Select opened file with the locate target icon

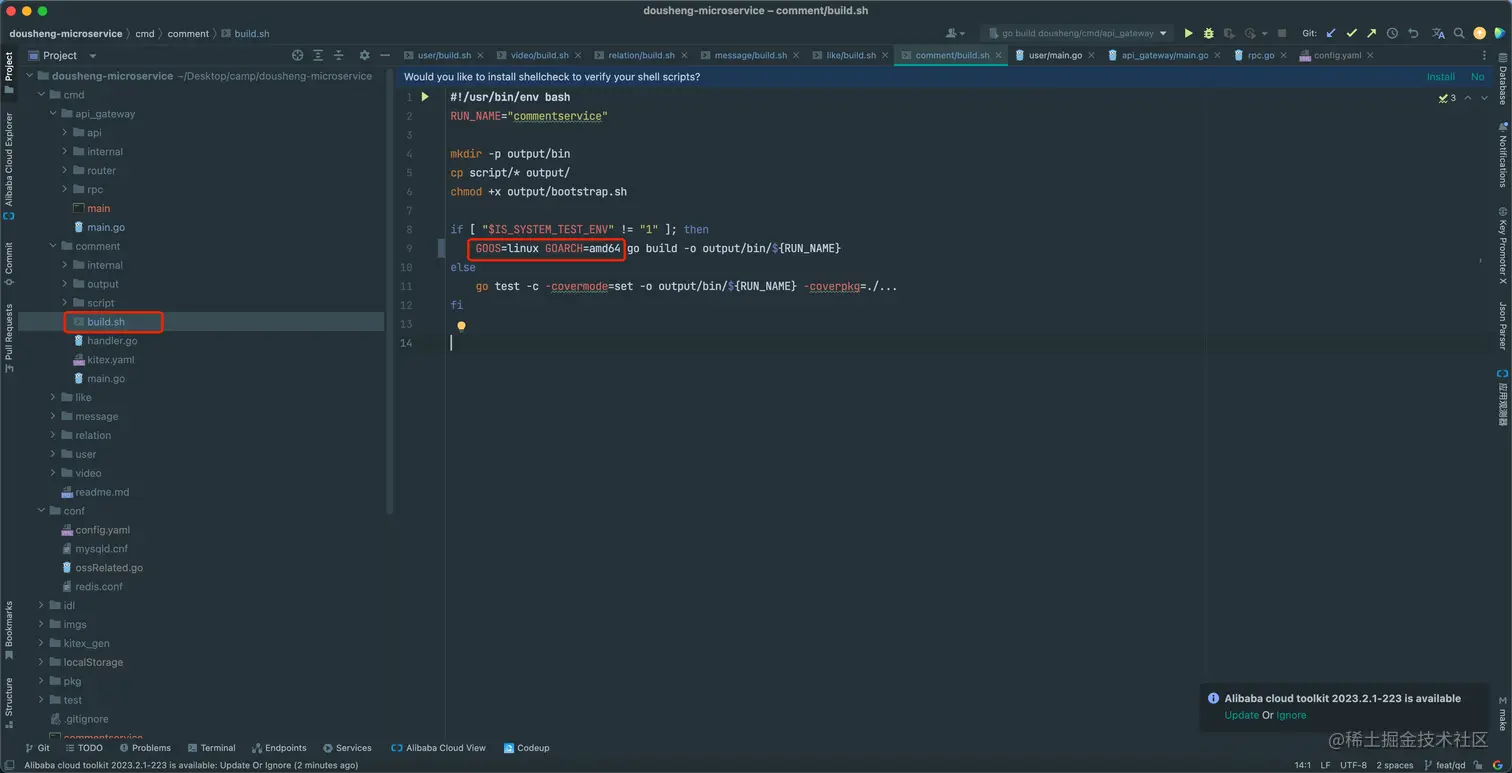(297, 55)
